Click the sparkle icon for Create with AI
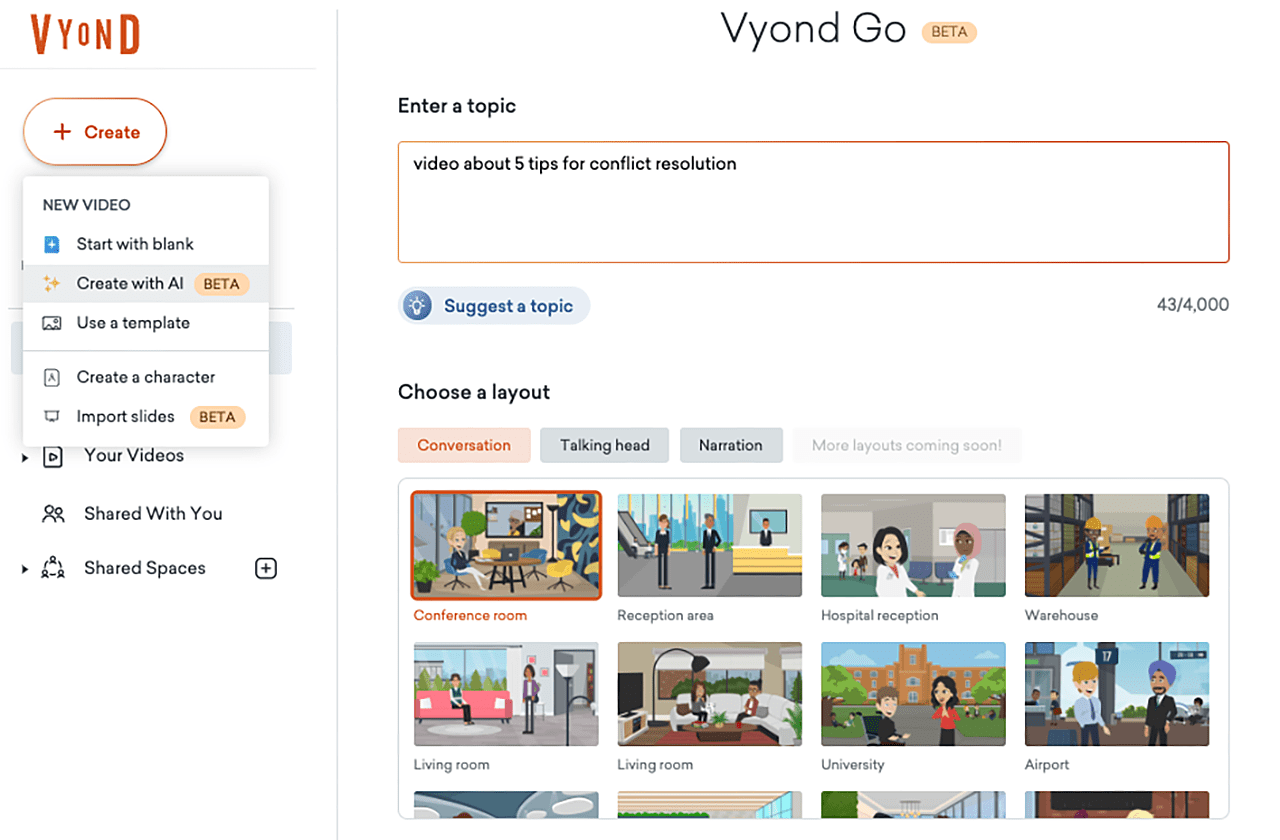Screen dimensions: 1280x840 click(x=52, y=284)
